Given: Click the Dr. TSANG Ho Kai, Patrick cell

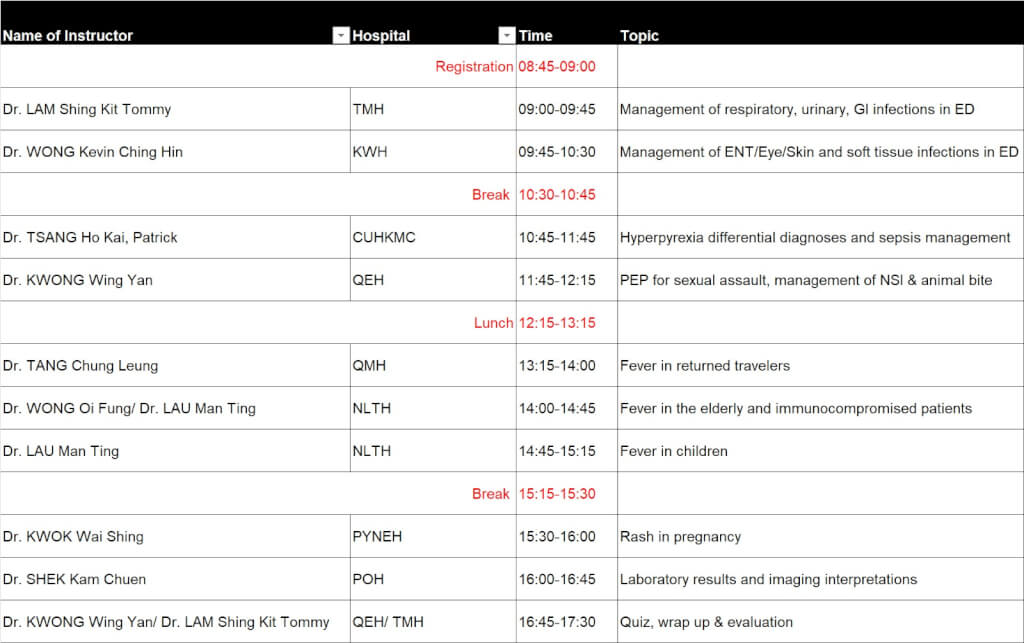Looking at the screenshot, I should pos(90,238).
